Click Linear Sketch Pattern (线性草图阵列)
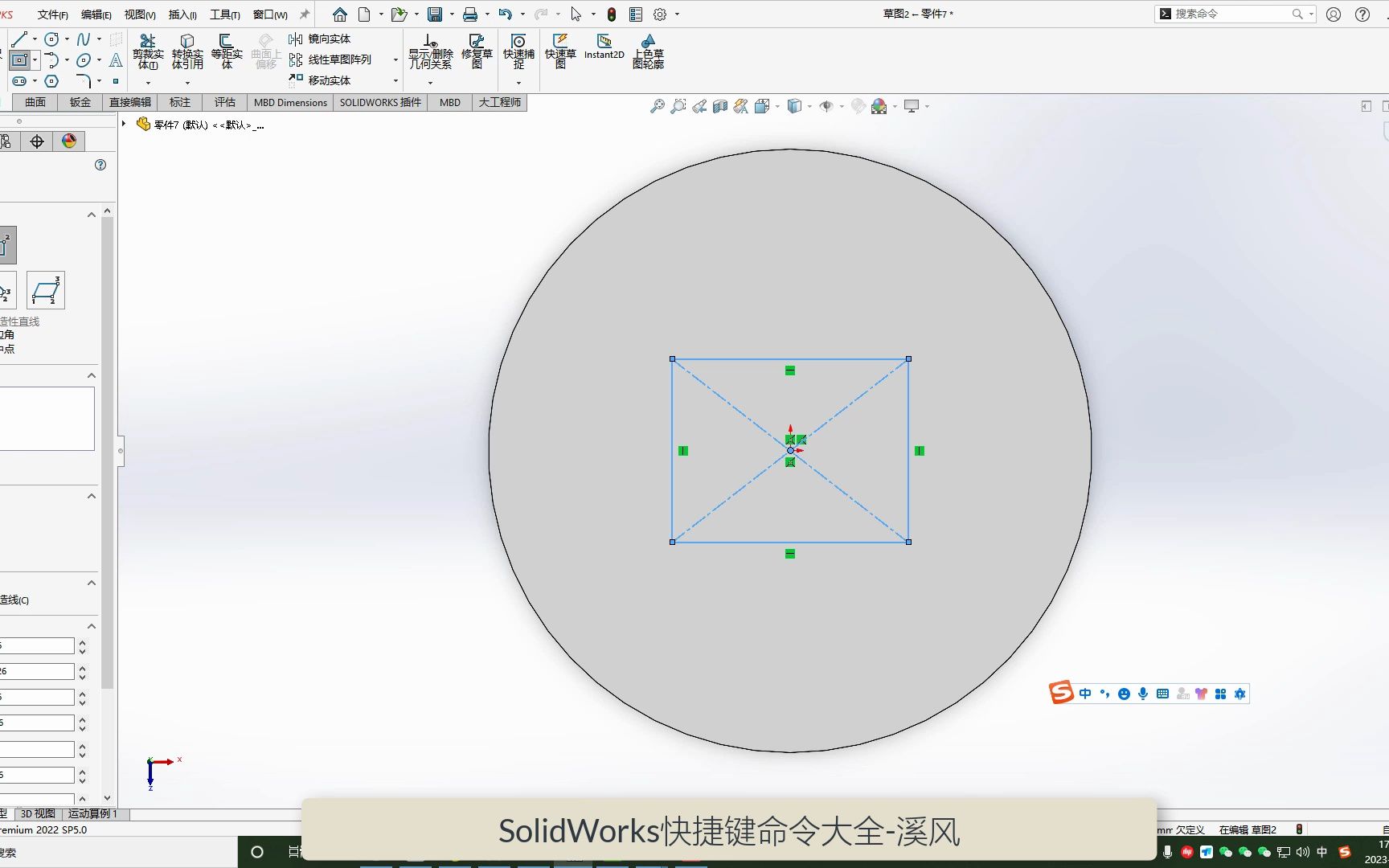 click(330, 59)
